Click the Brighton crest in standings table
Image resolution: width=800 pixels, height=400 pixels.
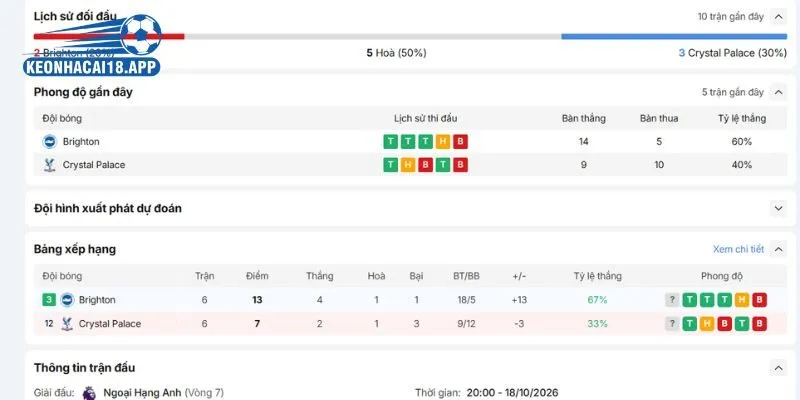point(67,300)
